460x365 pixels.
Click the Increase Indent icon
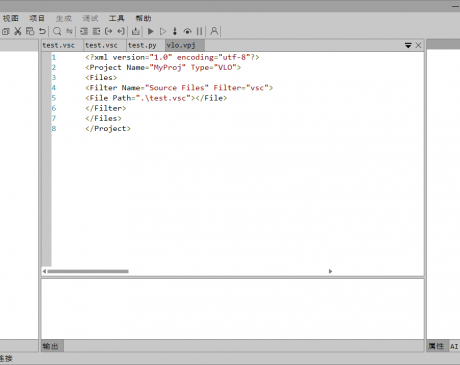point(84,31)
